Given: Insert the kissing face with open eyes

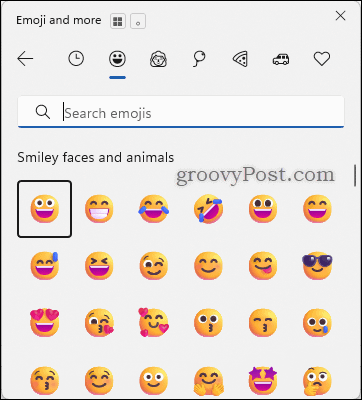Looking at the screenshot, I should [x=208, y=322].
